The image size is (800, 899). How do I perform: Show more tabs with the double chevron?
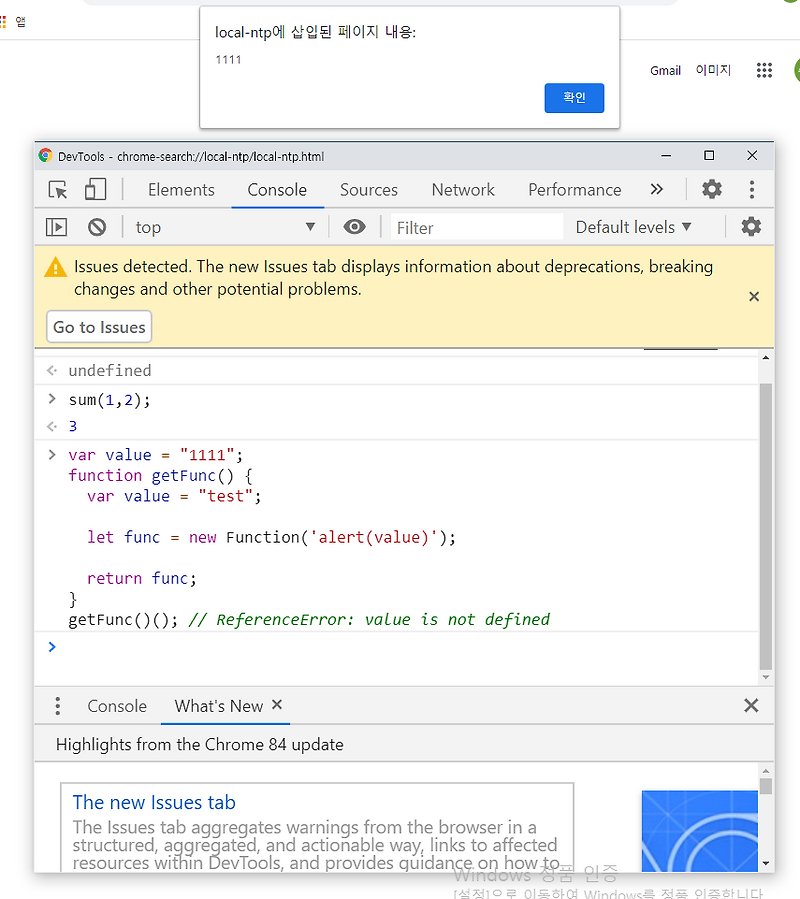point(657,189)
